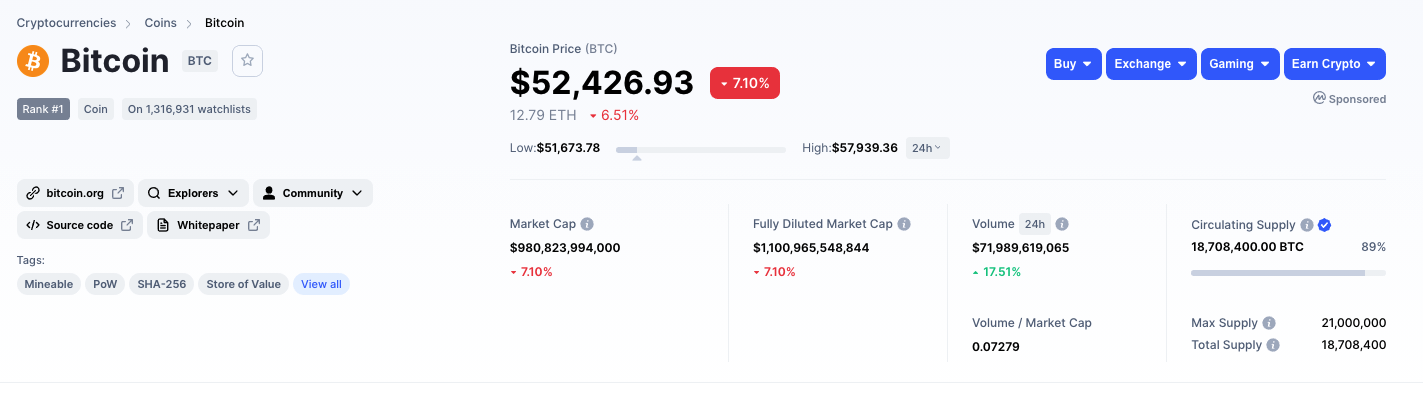The height and width of the screenshot is (393, 1423).
Task: Open the Whitepaper link
Action: tap(209, 225)
